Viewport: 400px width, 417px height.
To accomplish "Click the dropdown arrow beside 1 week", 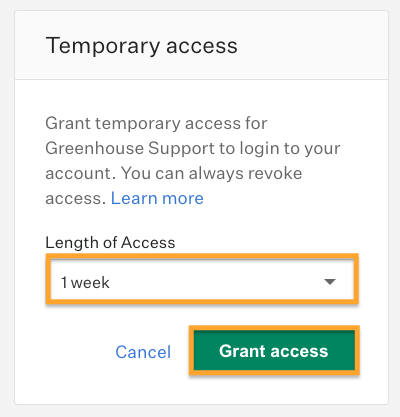I will [330, 282].
